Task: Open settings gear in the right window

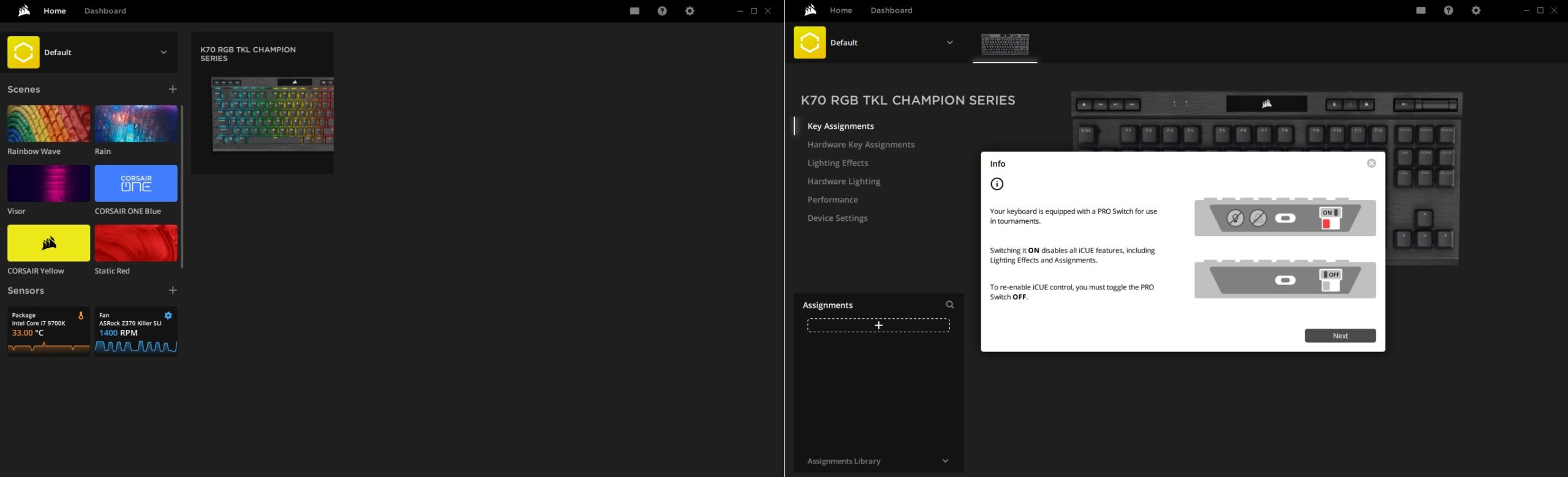Action: coord(1476,11)
